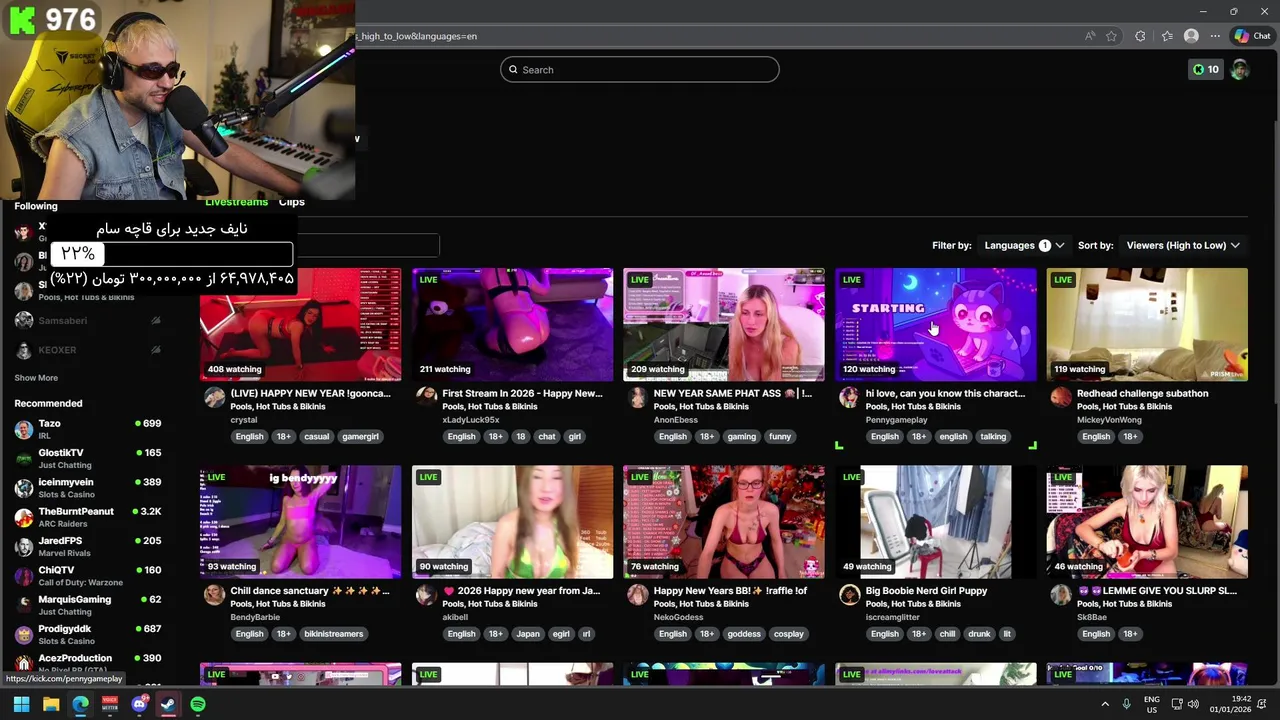The image size is (1280, 720).
Task: Click Show More under Following
Action: coord(36,378)
